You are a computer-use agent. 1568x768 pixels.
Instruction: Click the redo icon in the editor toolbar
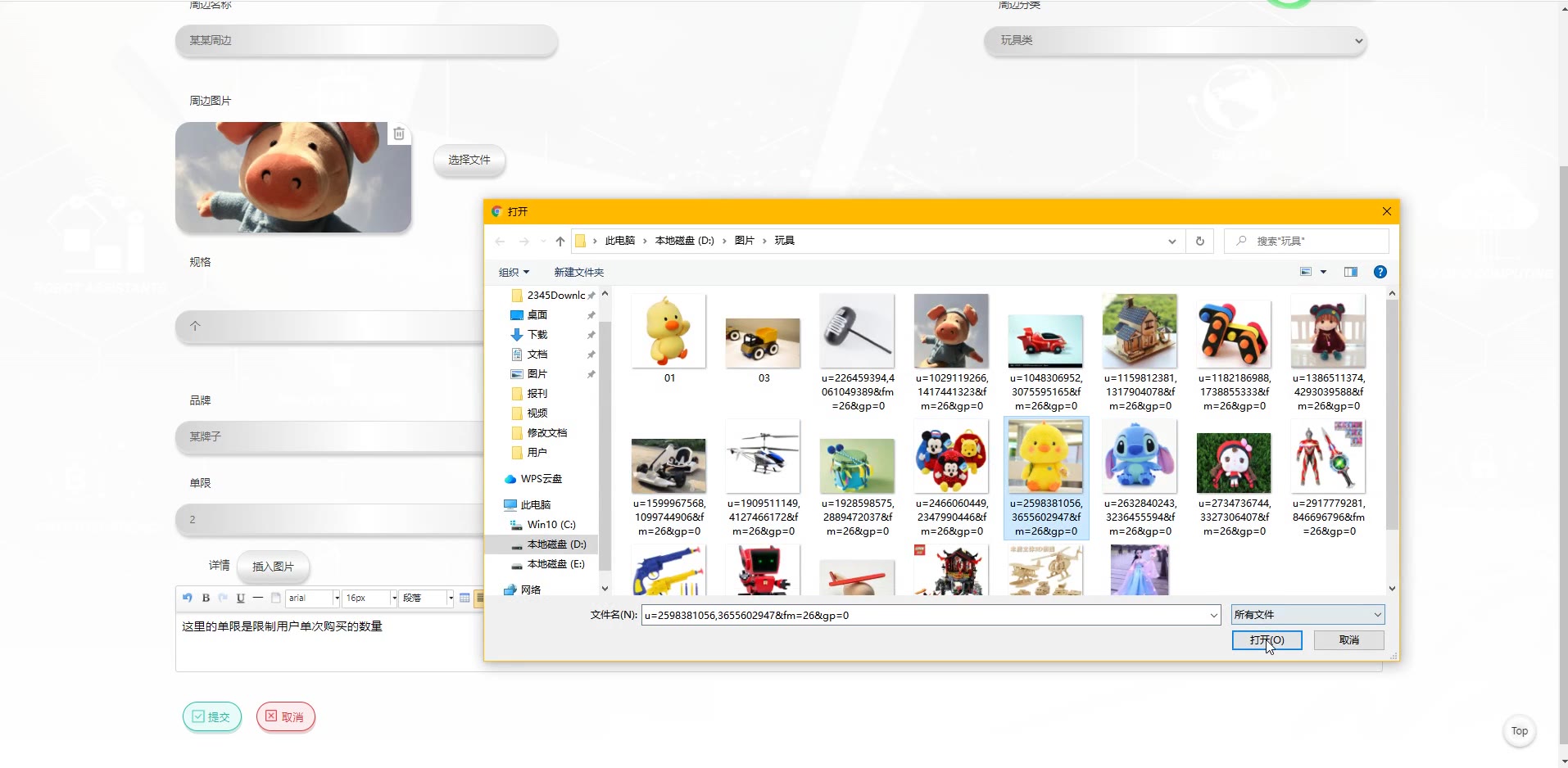[x=223, y=598]
